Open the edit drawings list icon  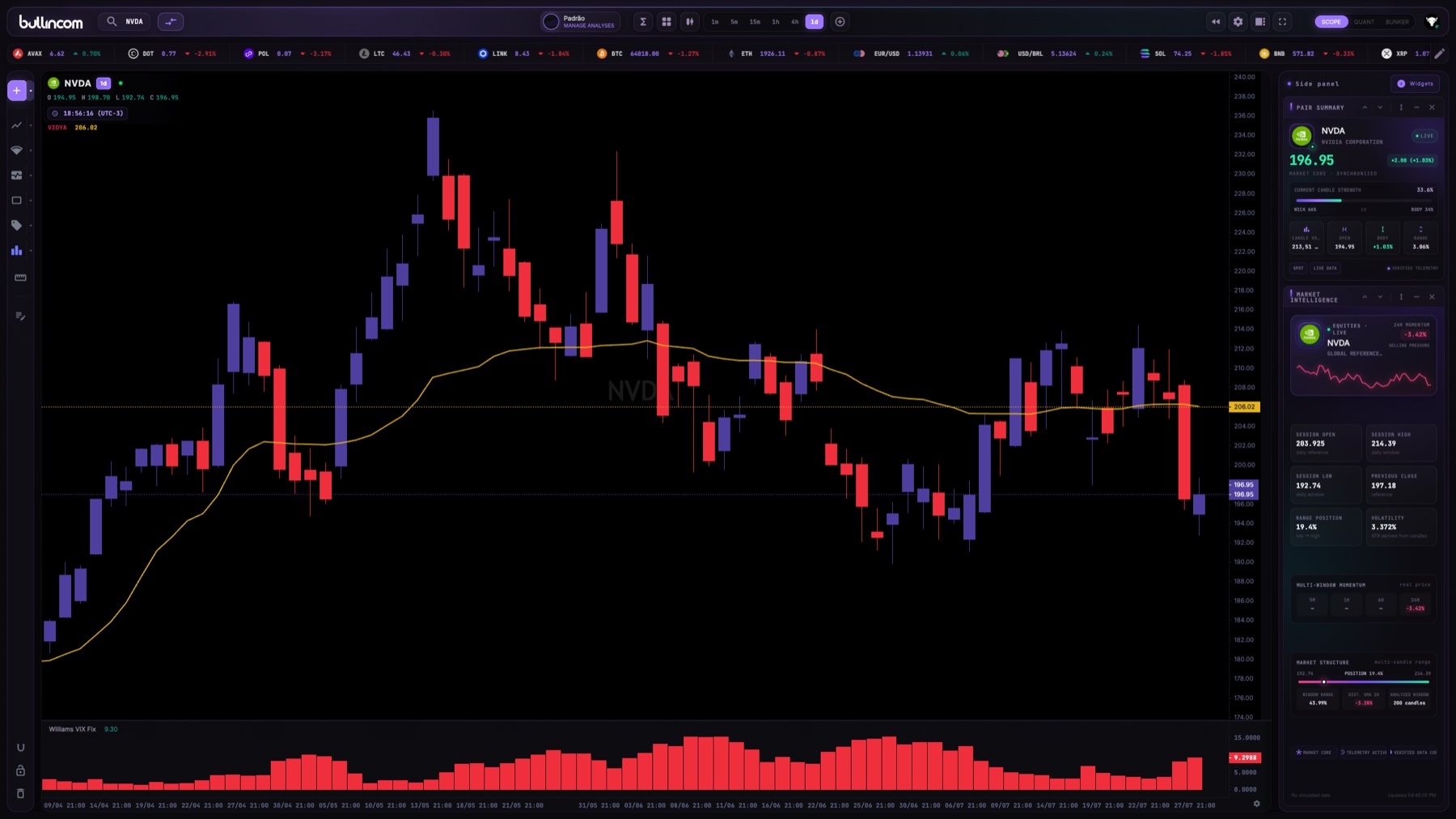20,316
